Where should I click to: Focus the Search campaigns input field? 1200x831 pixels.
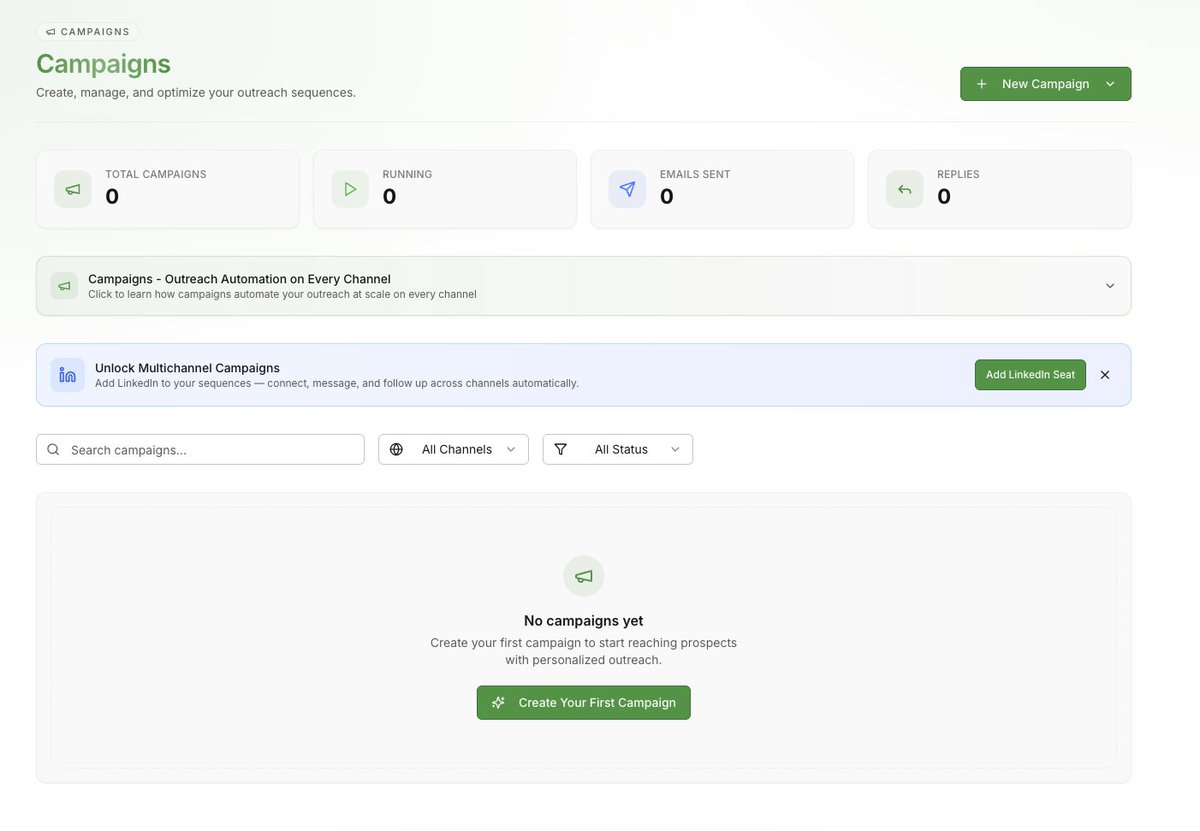(x=200, y=449)
